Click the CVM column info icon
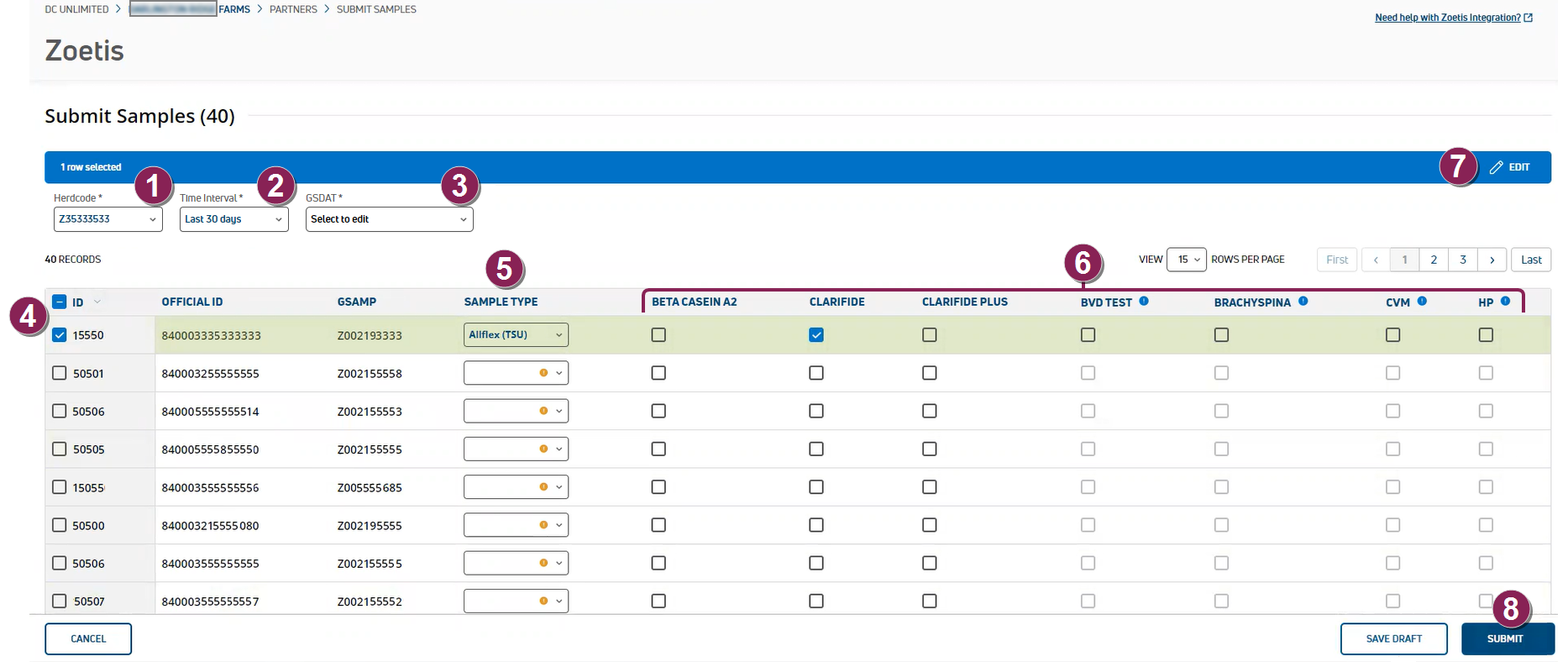This screenshot has width=1568, height=662. tap(1422, 301)
